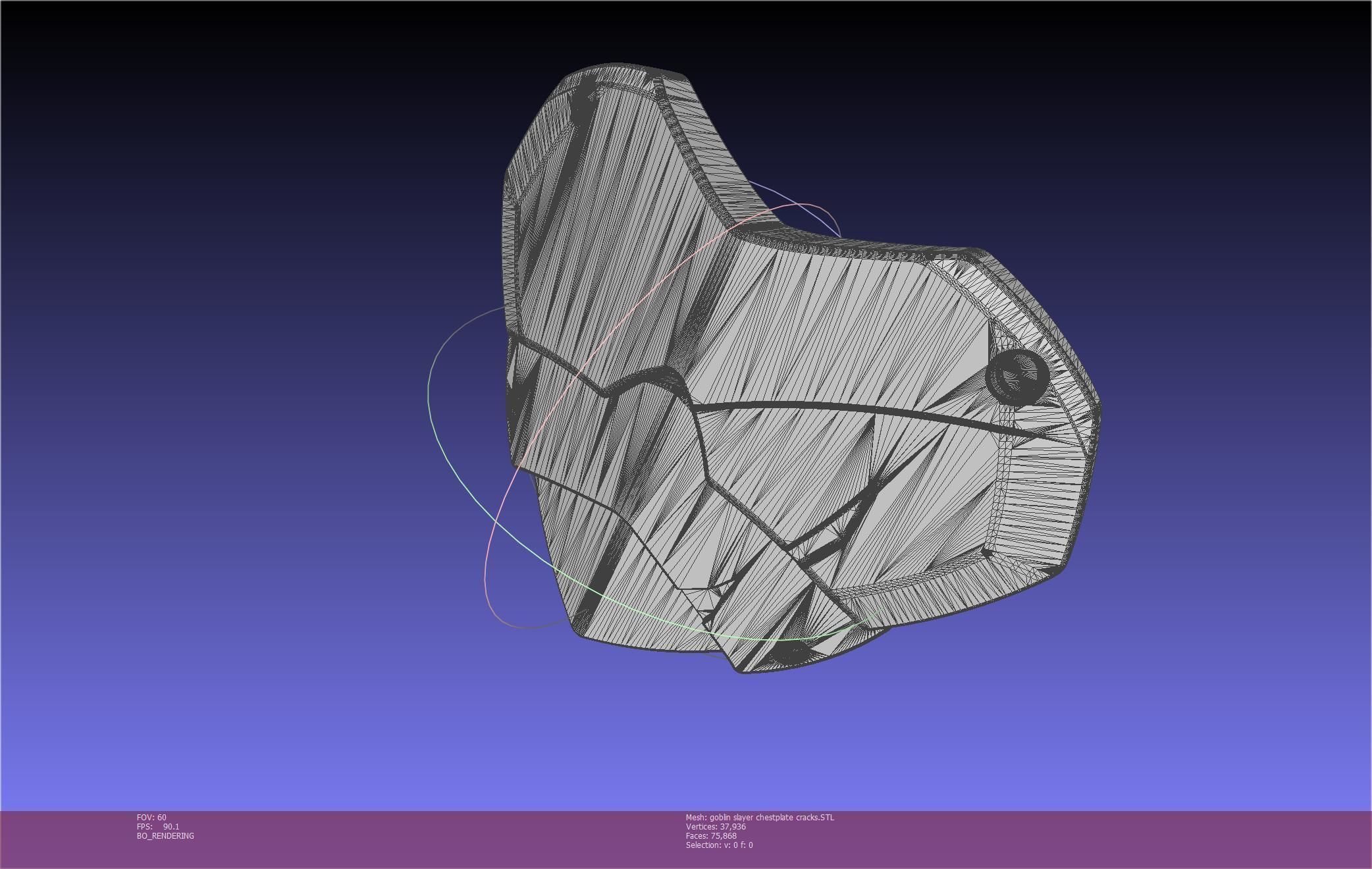Click the BO_RENDERING status text

165,835
